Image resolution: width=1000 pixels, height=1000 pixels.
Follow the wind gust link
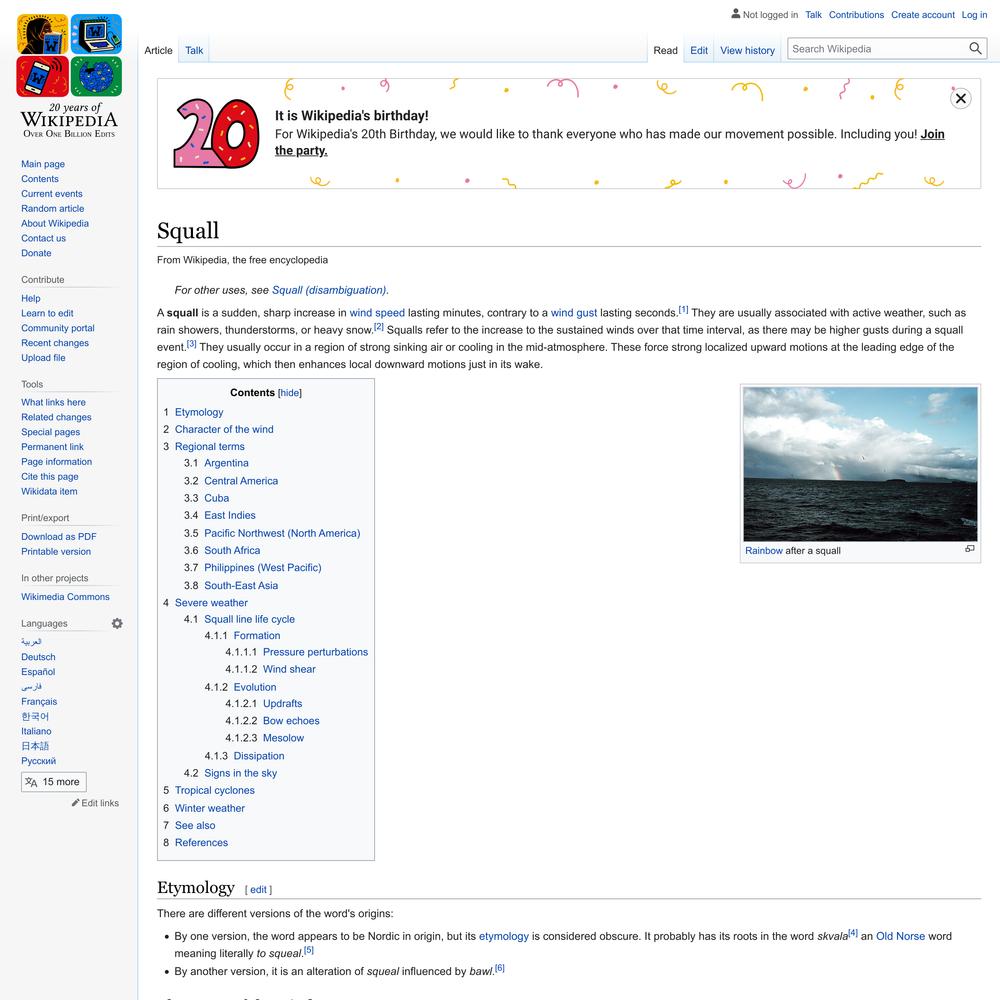pyautogui.click(x=574, y=313)
